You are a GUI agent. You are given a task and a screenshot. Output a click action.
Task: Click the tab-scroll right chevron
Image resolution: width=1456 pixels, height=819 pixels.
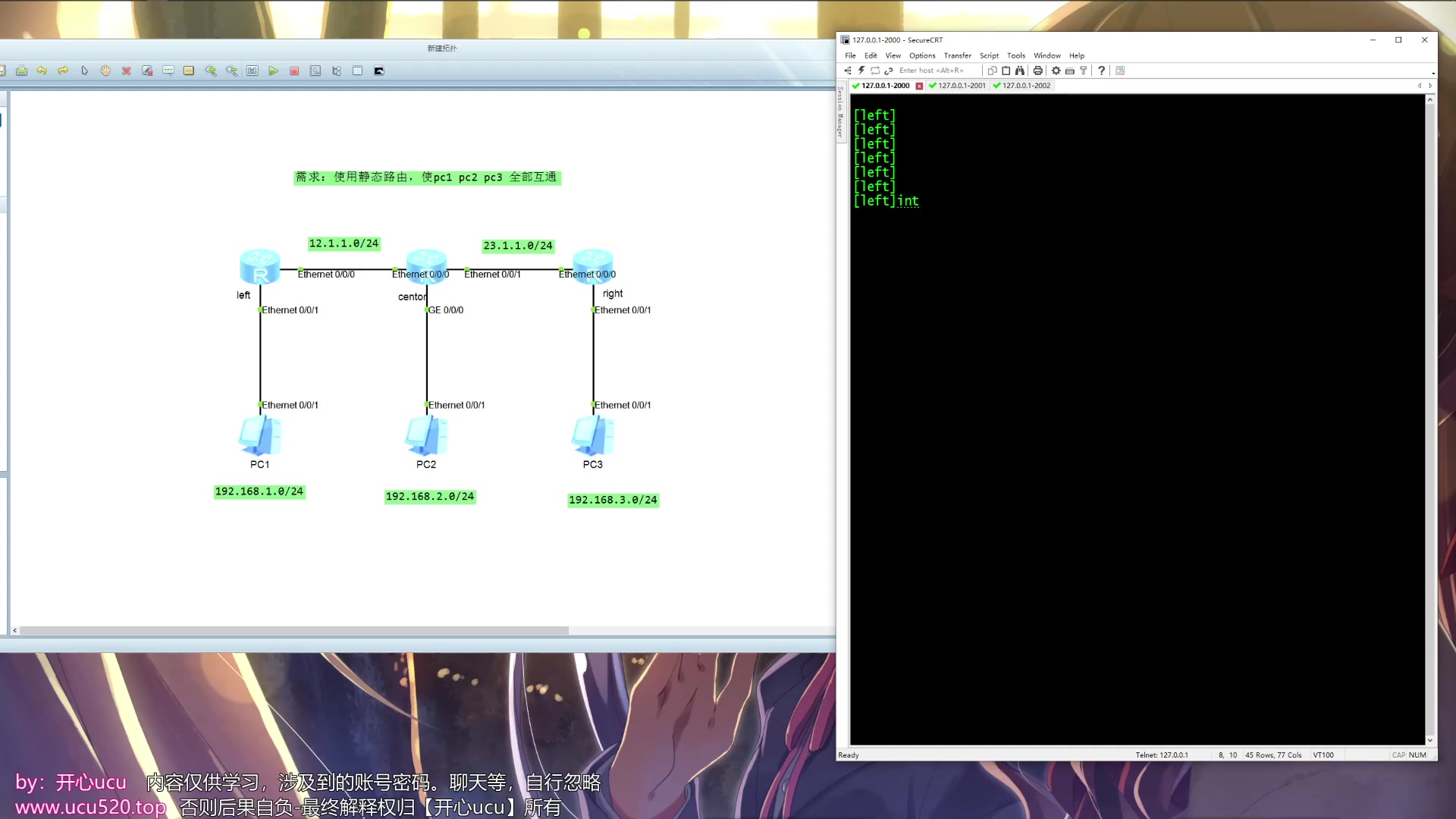[1429, 86]
